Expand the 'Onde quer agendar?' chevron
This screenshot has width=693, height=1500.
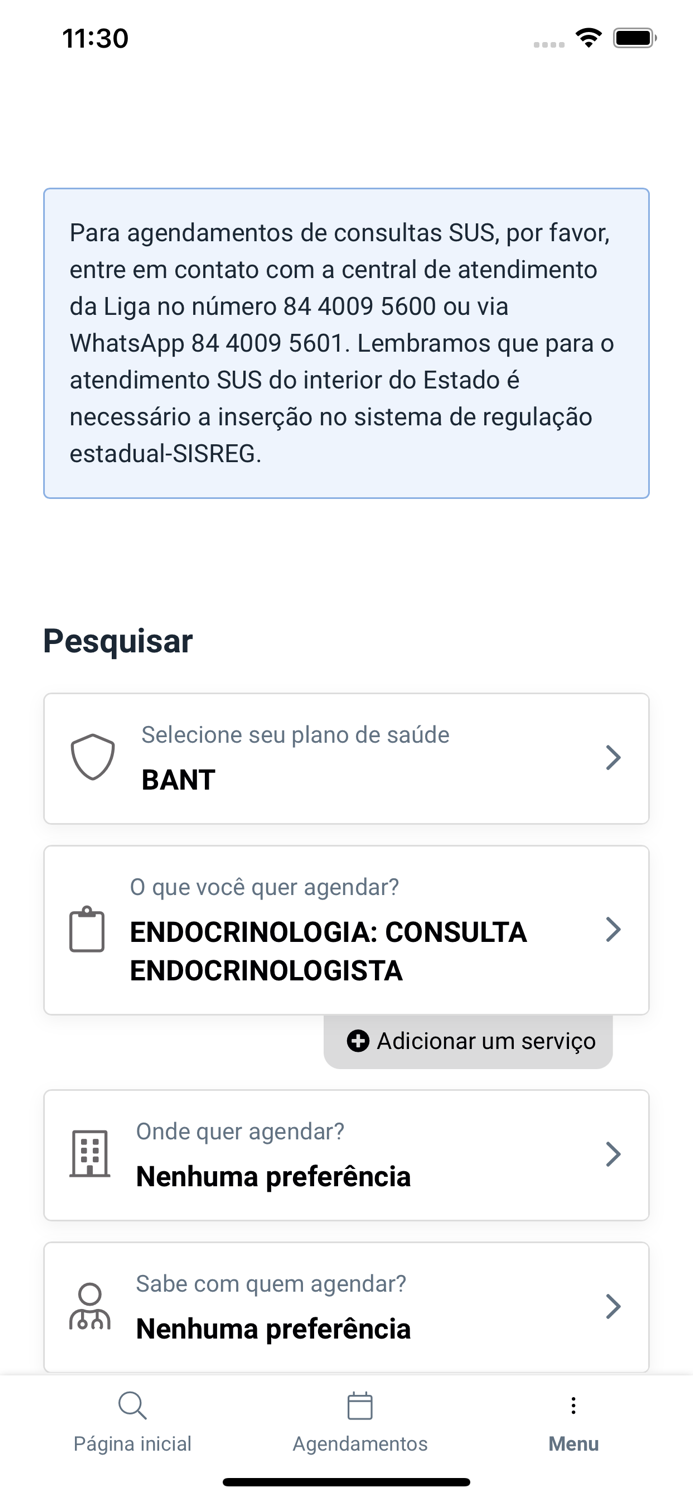point(613,1154)
